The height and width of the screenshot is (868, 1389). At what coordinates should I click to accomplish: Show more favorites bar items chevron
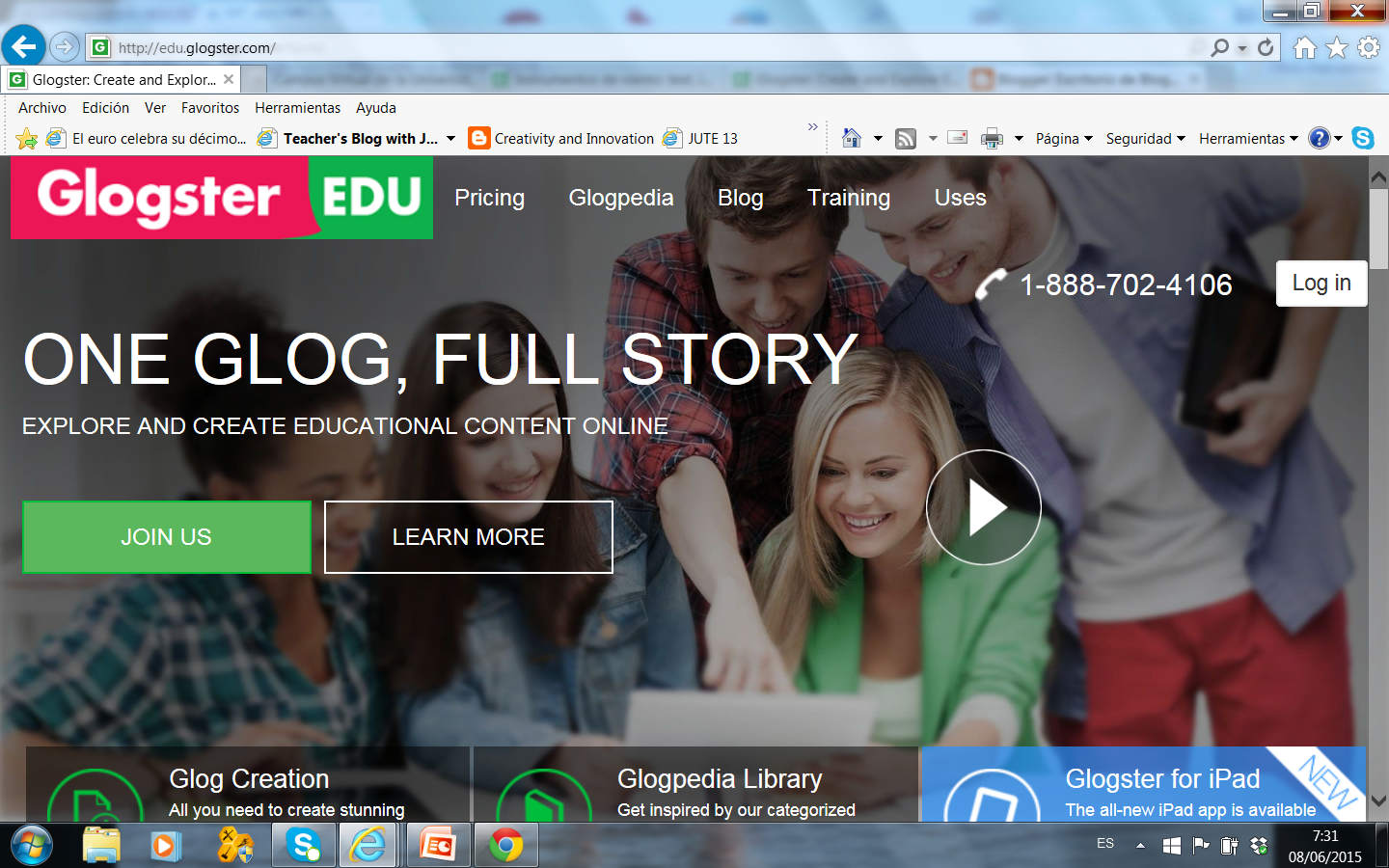point(812,126)
